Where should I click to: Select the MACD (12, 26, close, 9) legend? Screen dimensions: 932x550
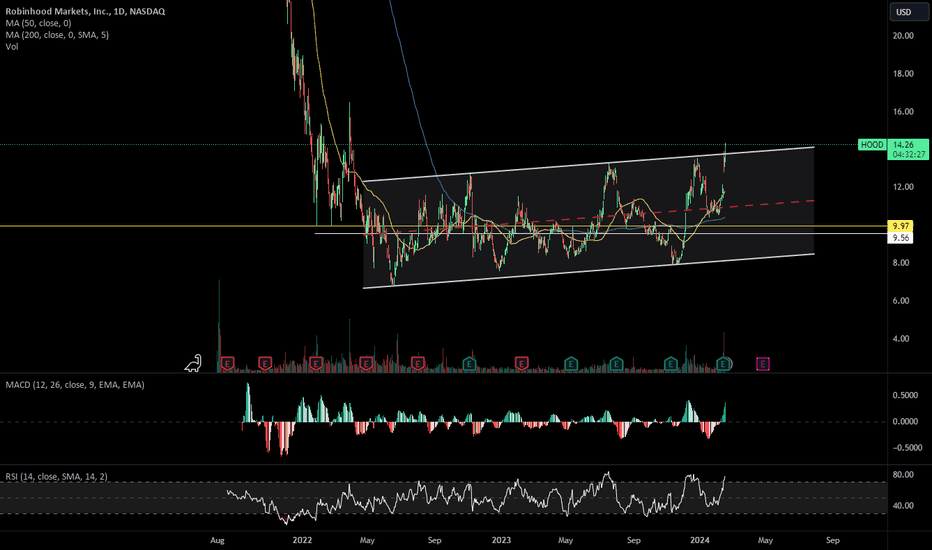coord(74,385)
